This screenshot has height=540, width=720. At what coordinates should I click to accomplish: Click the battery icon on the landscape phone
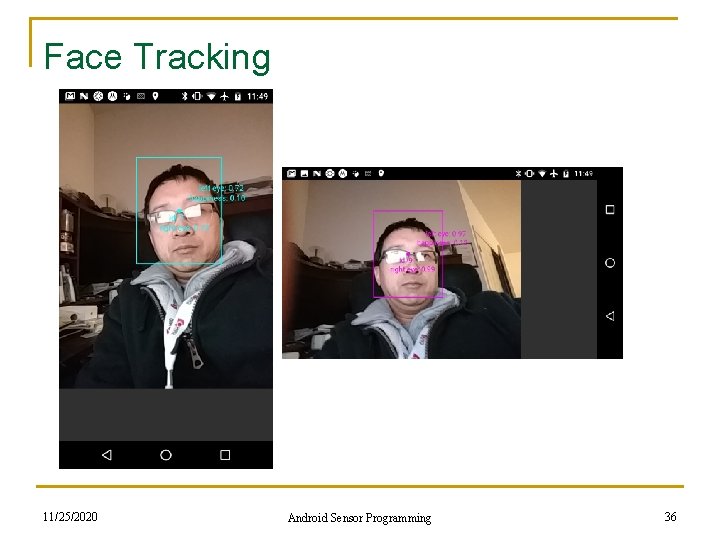(x=566, y=173)
